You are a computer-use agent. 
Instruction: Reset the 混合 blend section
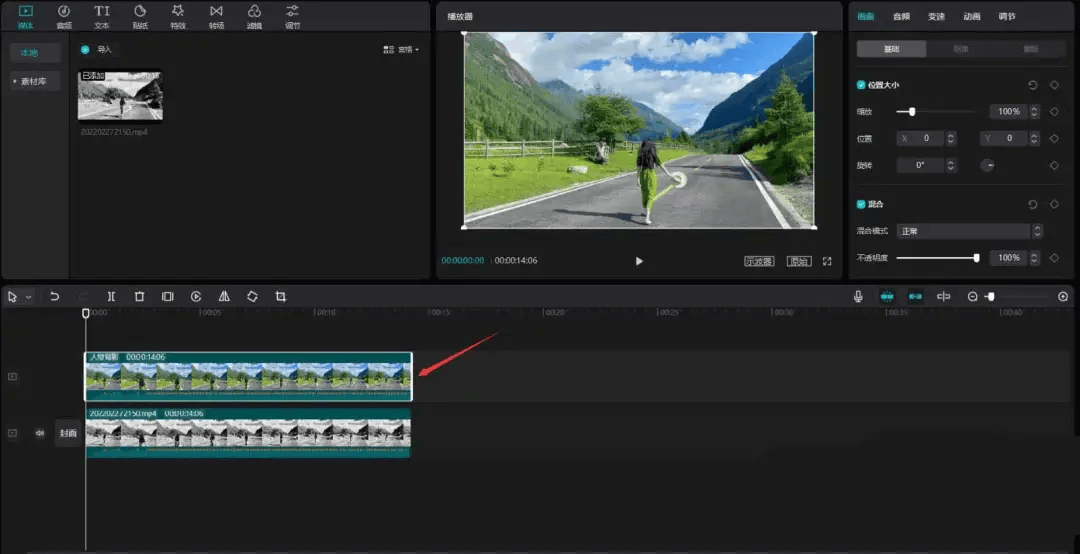coord(1032,204)
